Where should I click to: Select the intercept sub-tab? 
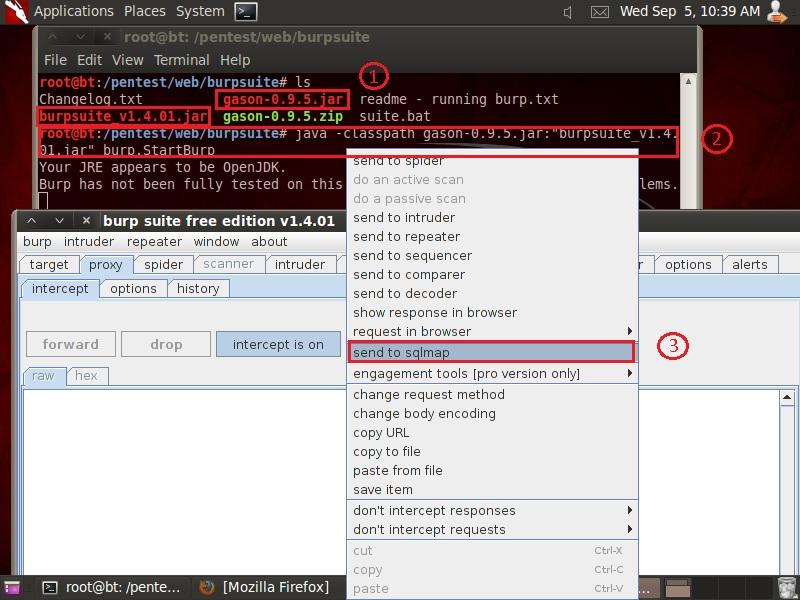tap(60, 289)
